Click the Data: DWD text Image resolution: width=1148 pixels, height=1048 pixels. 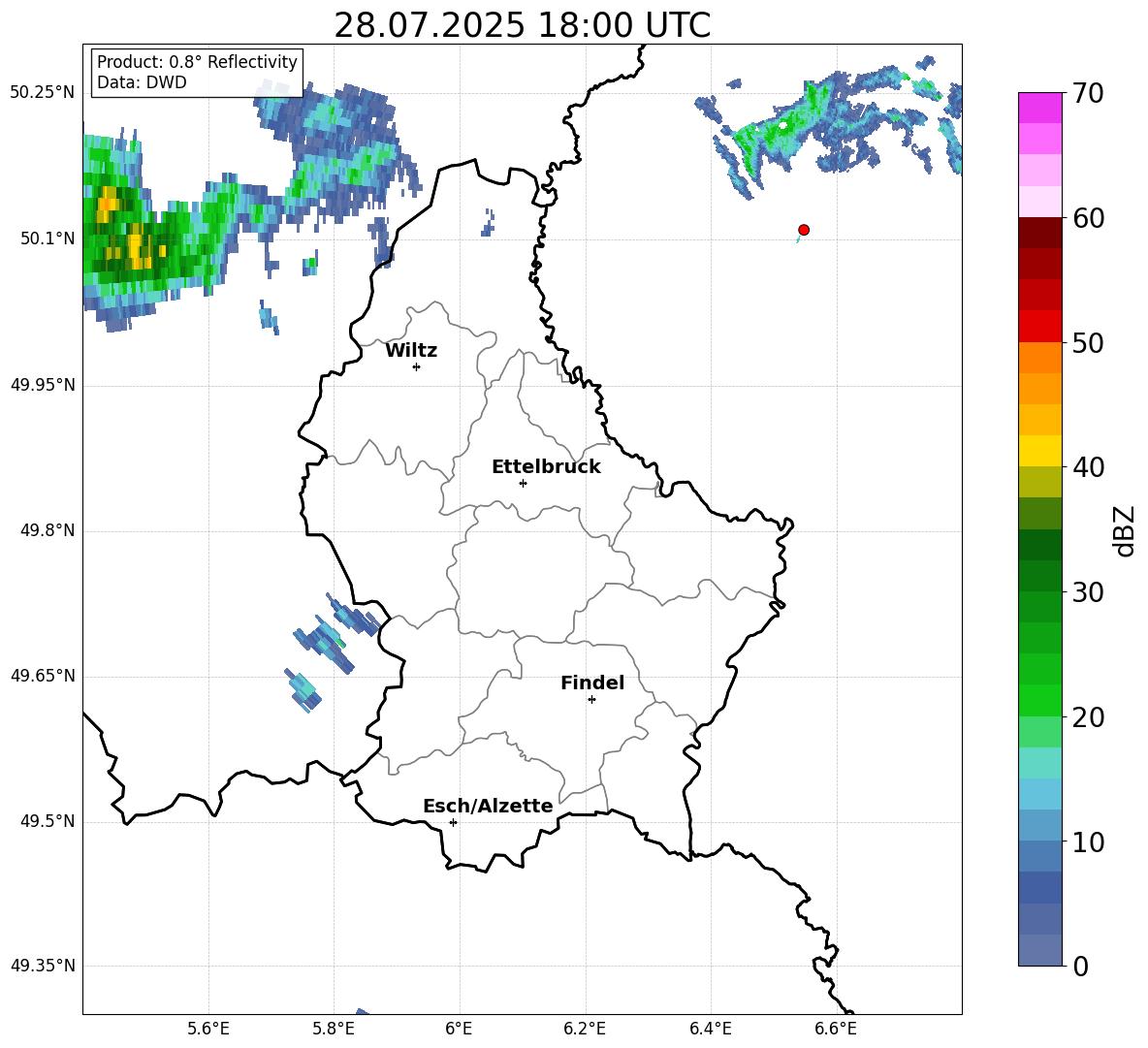pos(142,82)
